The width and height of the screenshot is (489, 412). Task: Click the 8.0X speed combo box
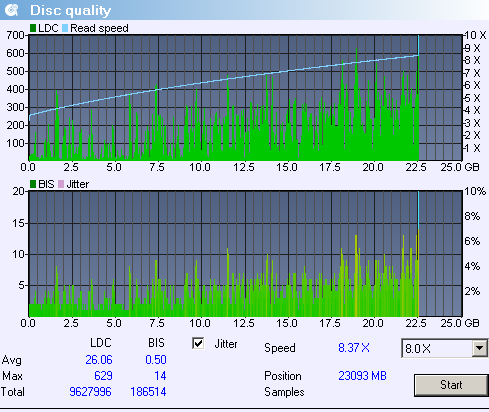[445, 349]
